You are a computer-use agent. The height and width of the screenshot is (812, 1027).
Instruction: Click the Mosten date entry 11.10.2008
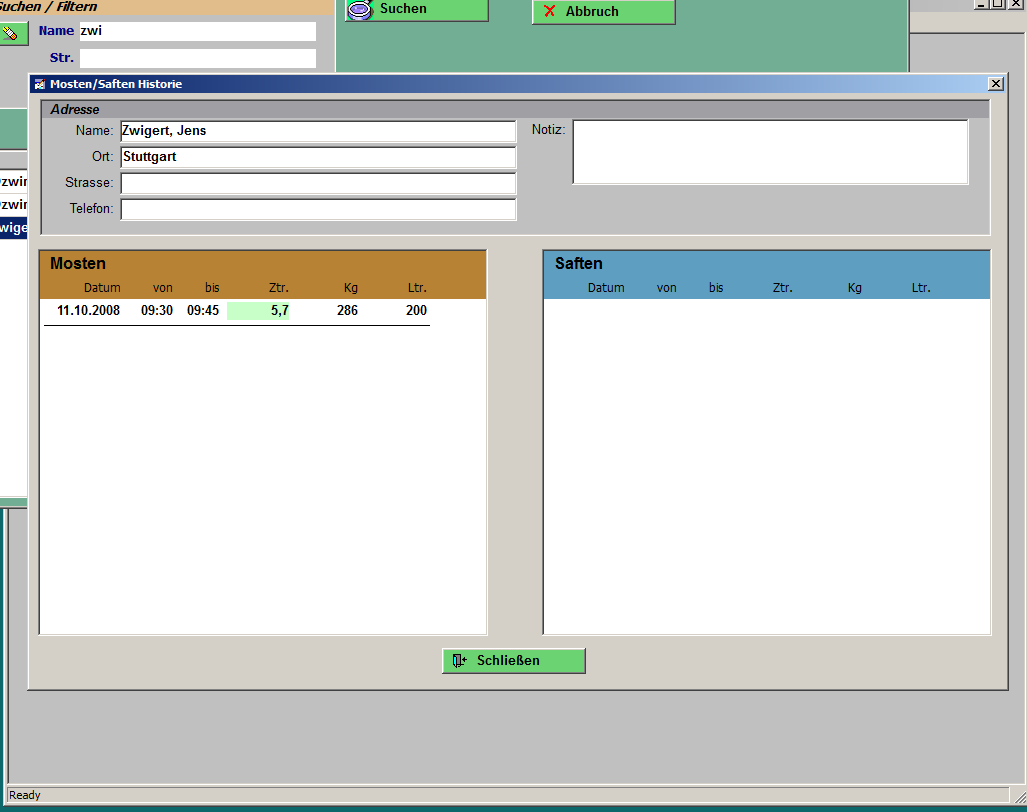(88, 311)
